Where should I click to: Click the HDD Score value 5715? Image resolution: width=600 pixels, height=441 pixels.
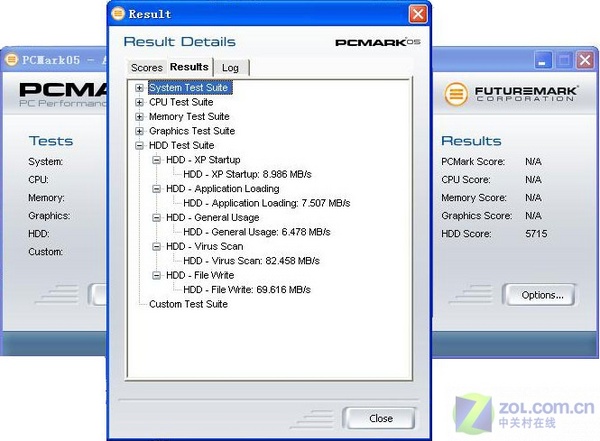click(x=536, y=234)
